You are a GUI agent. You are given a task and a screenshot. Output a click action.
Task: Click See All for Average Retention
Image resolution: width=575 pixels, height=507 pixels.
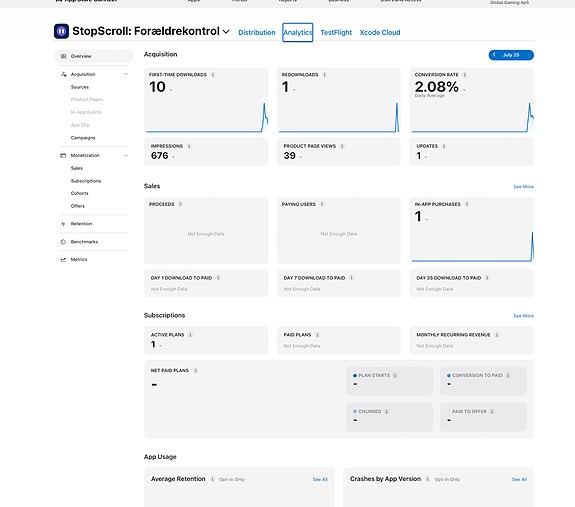point(320,479)
